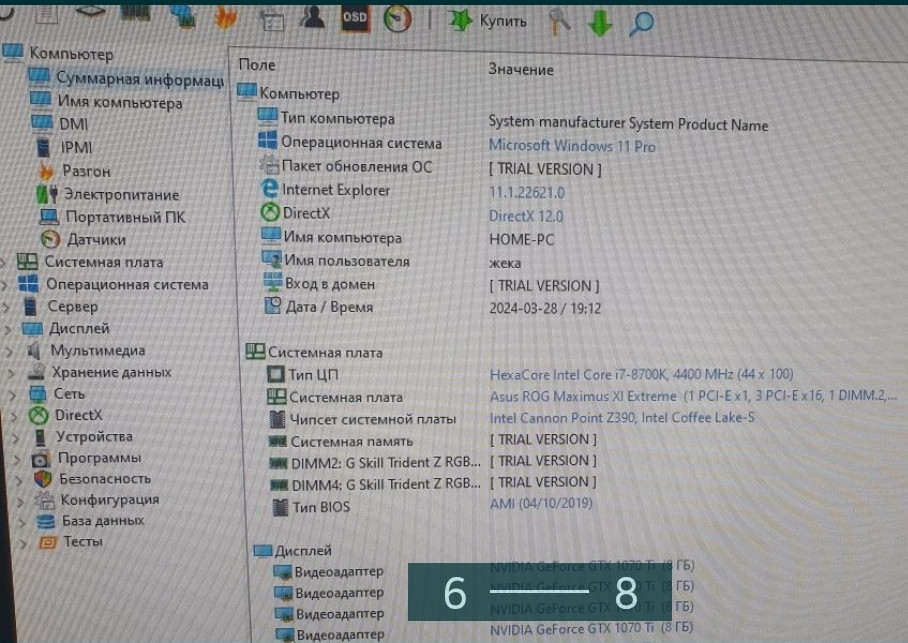Select Датчики in the Компьютер tree

click(96, 239)
